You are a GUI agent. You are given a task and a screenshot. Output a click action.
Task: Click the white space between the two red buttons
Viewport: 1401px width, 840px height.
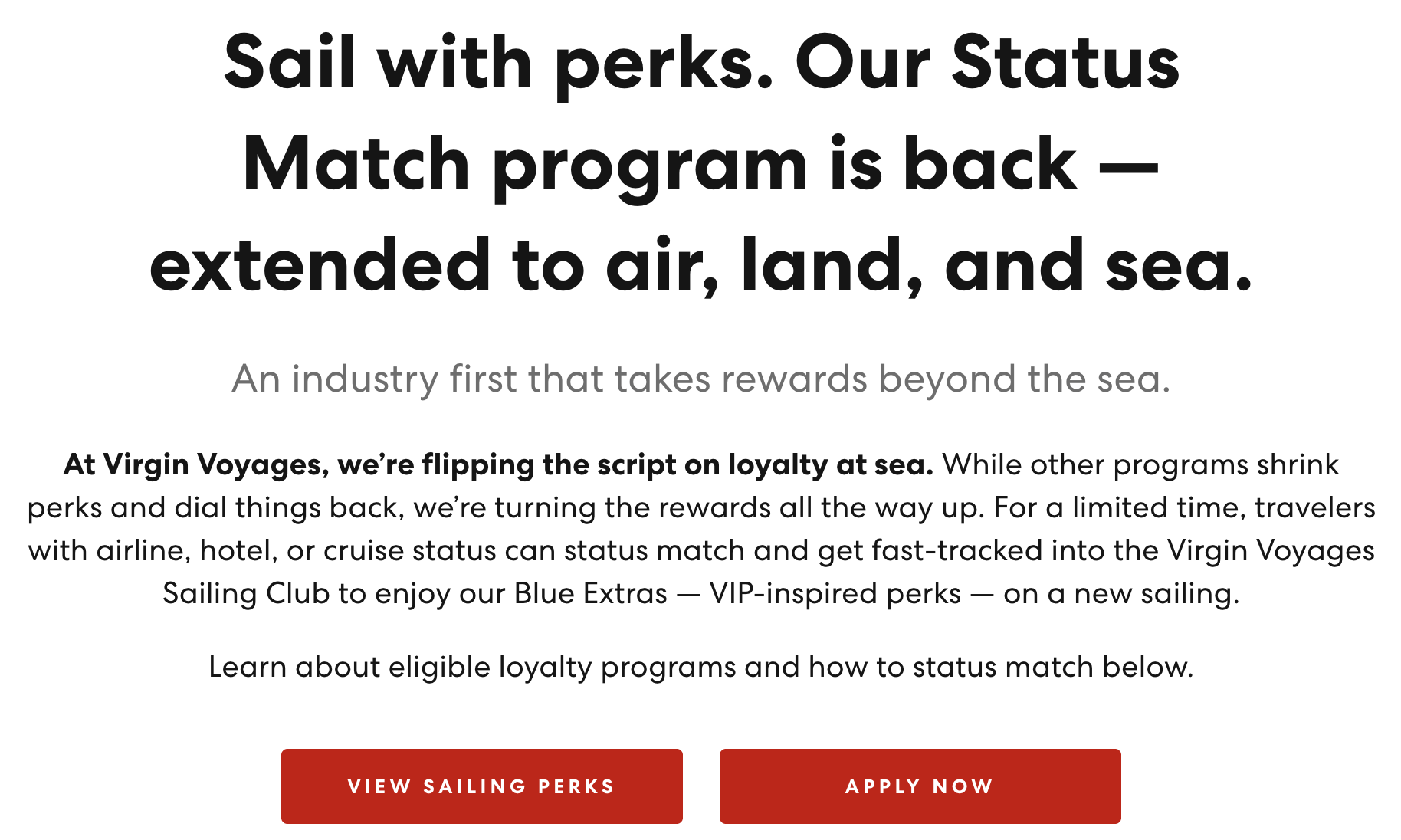pos(700,786)
